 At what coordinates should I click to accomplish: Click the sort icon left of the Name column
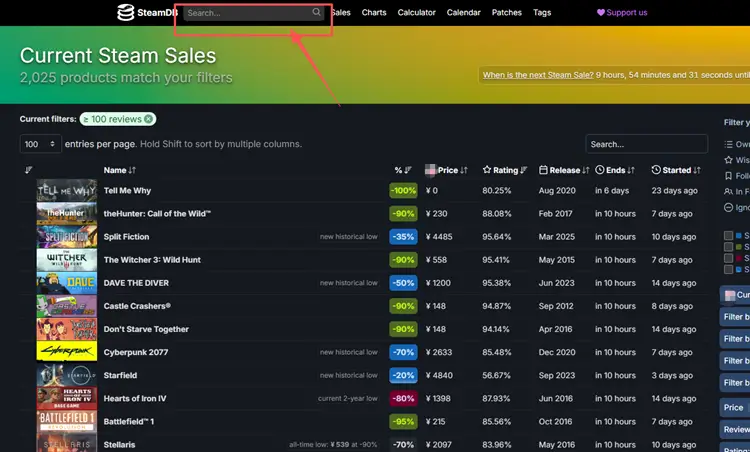(x=29, y=170)
